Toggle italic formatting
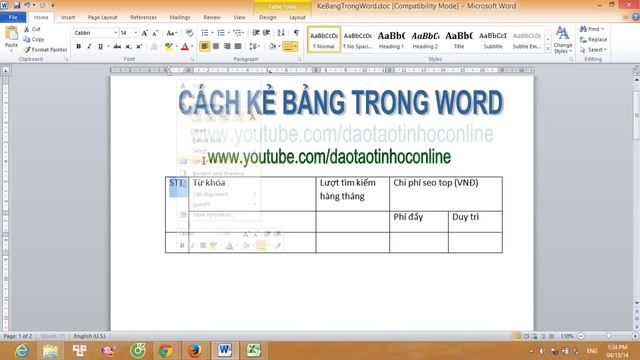Screen dimensions: 640x360 89,47
